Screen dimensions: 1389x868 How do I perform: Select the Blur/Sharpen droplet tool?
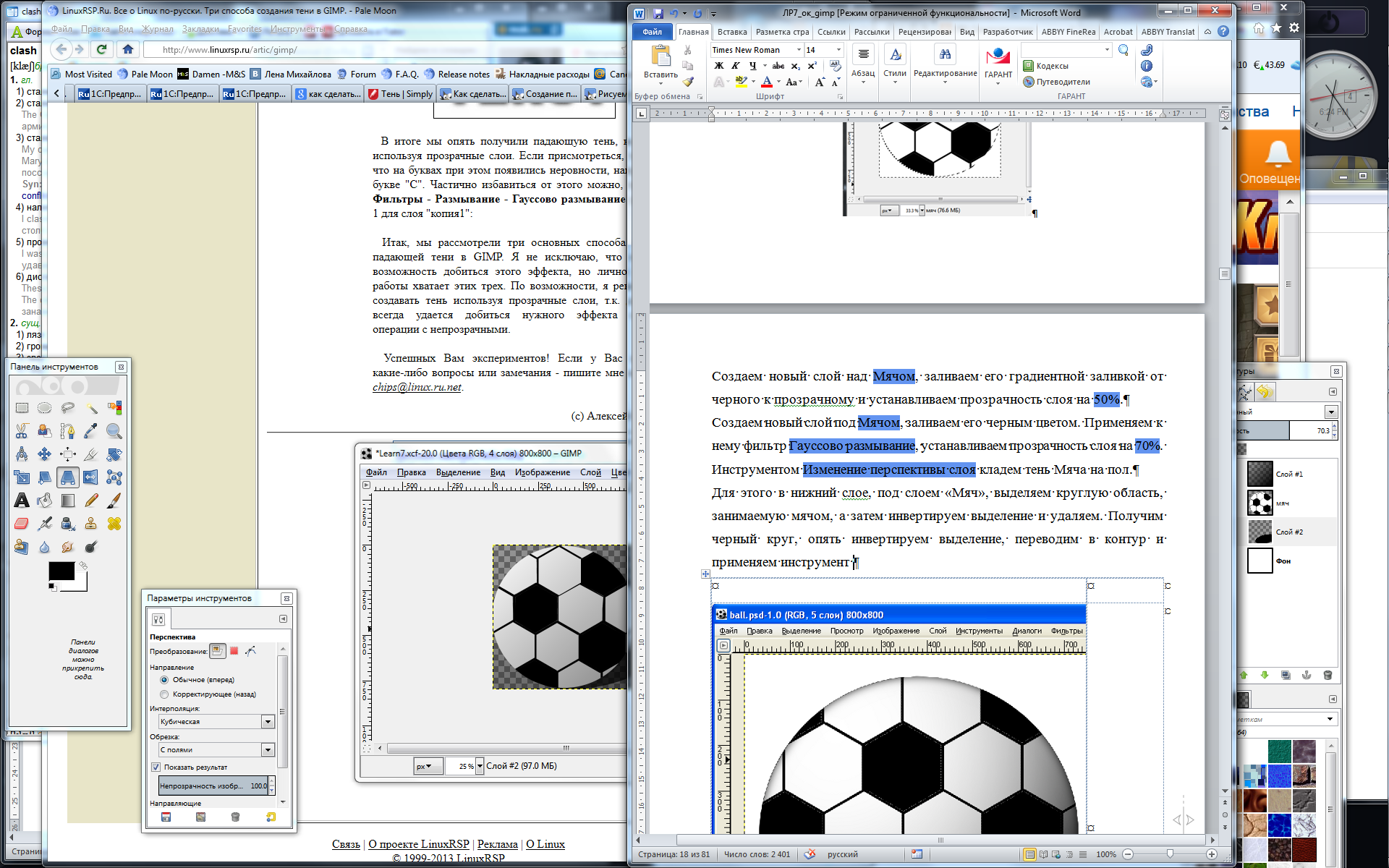(x=45, y=547)
